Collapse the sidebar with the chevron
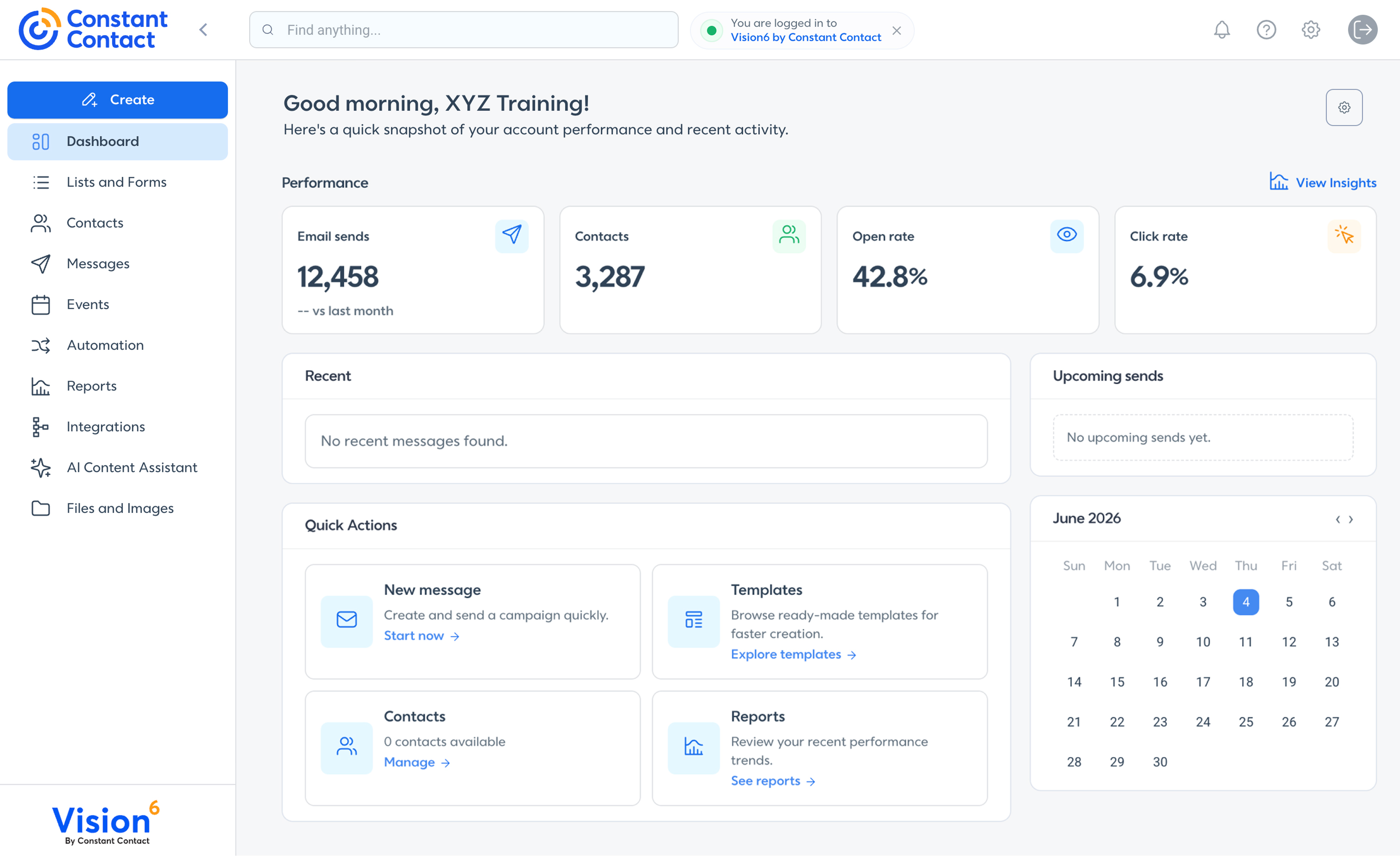The height and width of the screenshot is (858, 1400). [203, 30]
